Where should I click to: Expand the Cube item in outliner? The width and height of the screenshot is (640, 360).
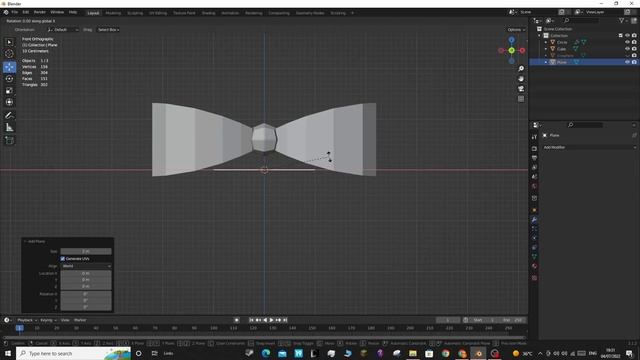tap(546, 49)
